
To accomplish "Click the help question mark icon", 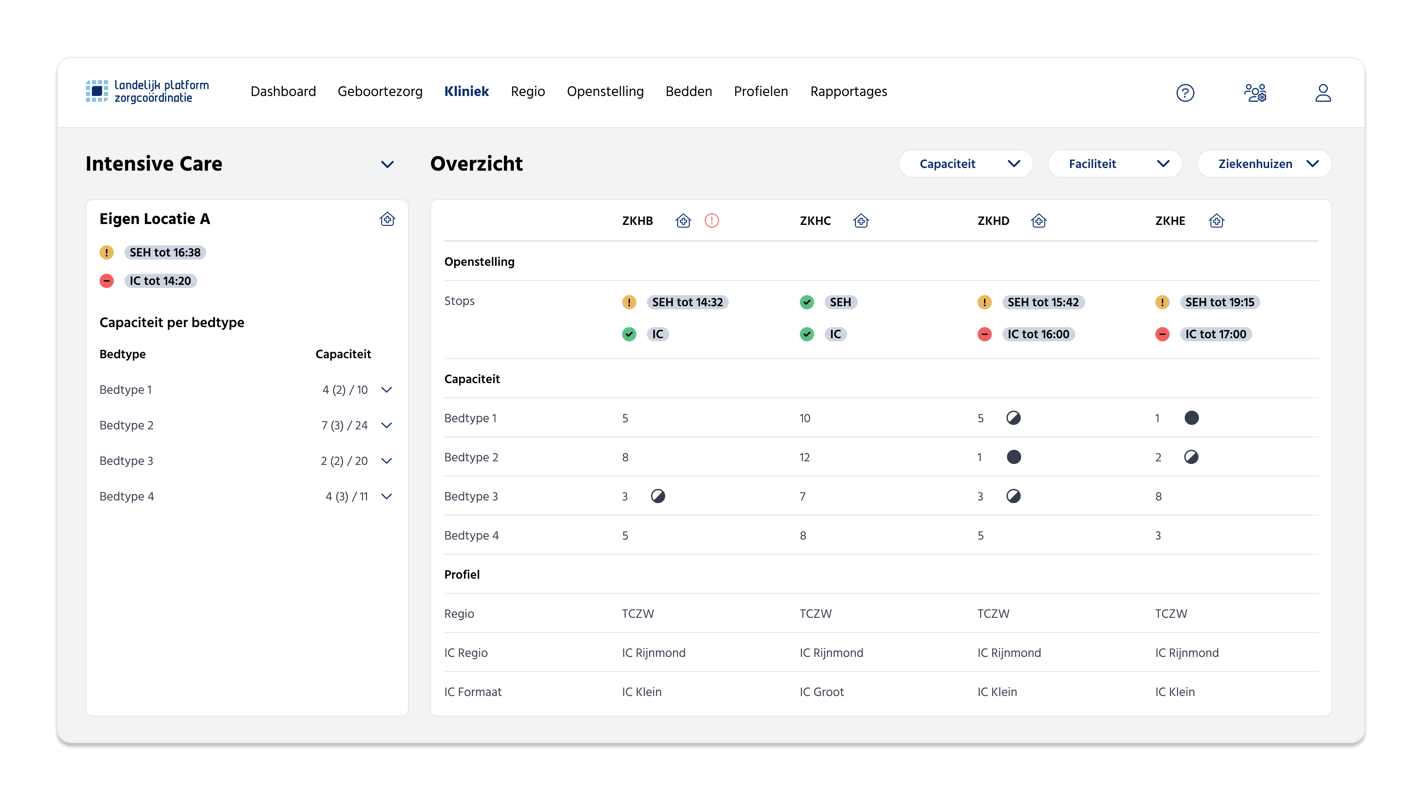I will (x=1185, y=93).
